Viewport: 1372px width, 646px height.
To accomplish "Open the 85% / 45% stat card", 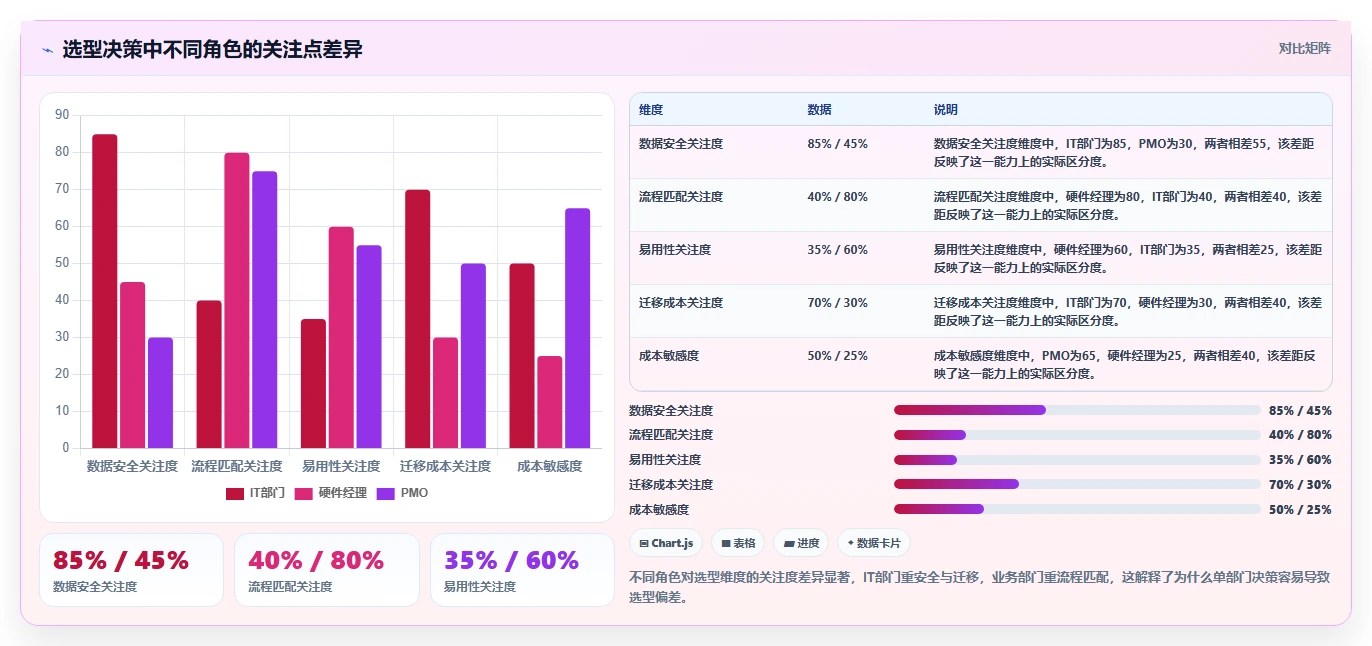I will click(131, 570).
